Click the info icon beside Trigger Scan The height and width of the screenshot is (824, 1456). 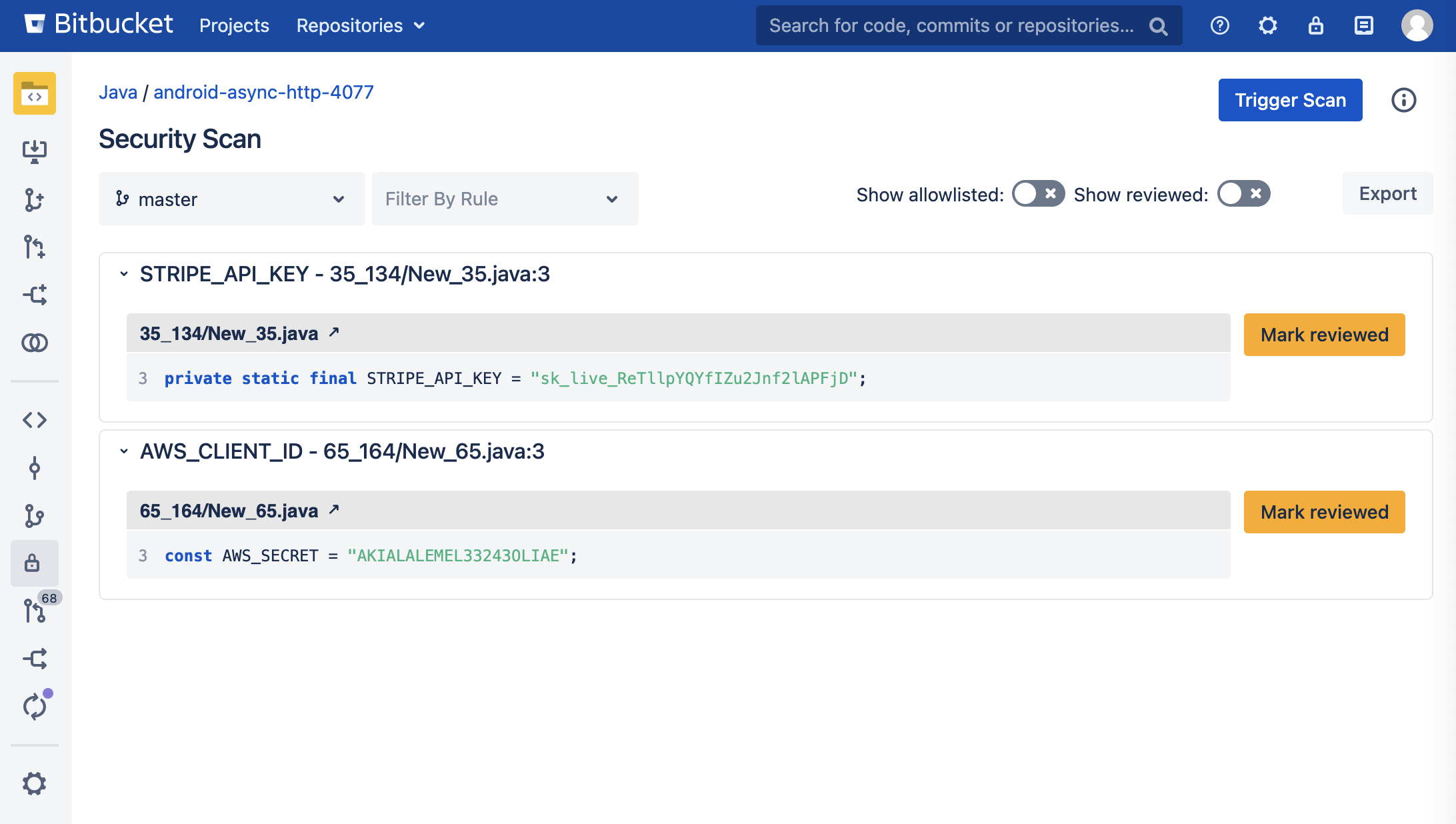(1403, 100)
